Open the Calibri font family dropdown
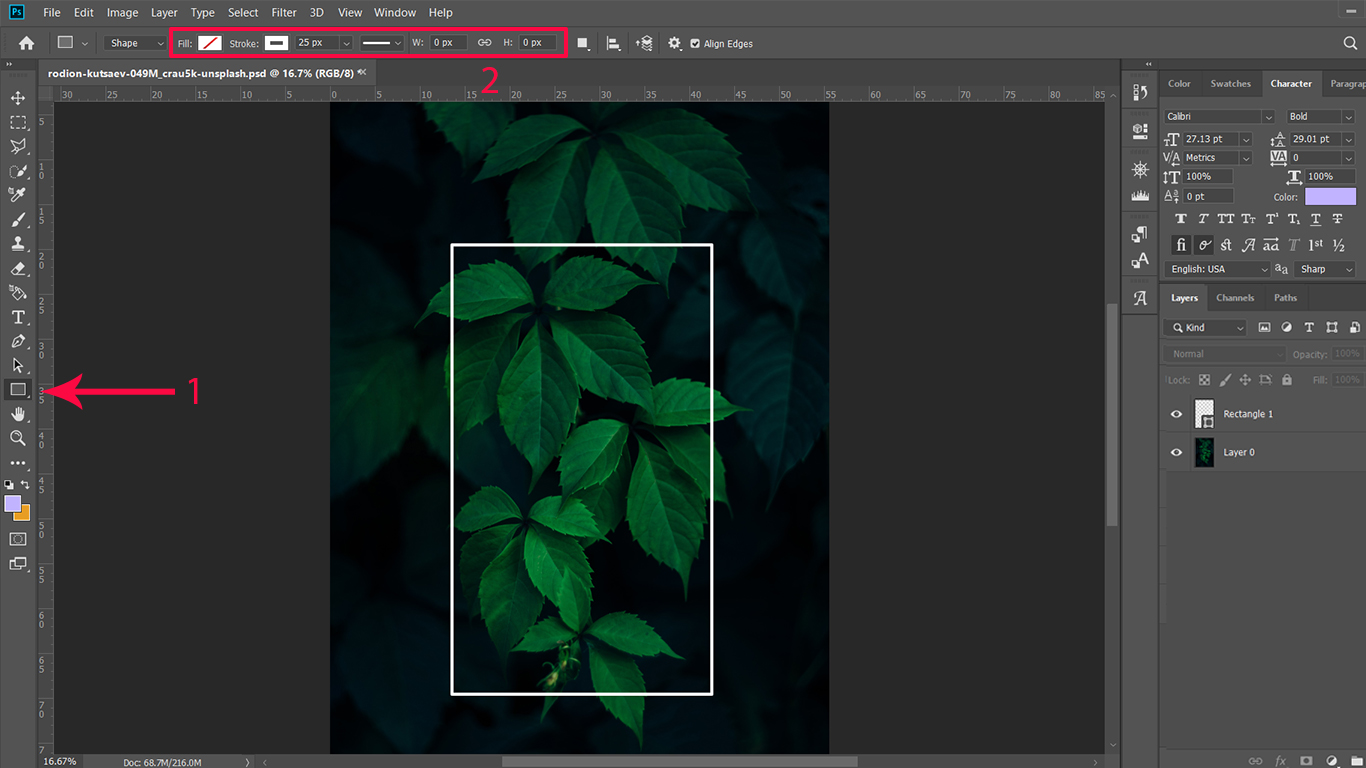 (1219, 117)
